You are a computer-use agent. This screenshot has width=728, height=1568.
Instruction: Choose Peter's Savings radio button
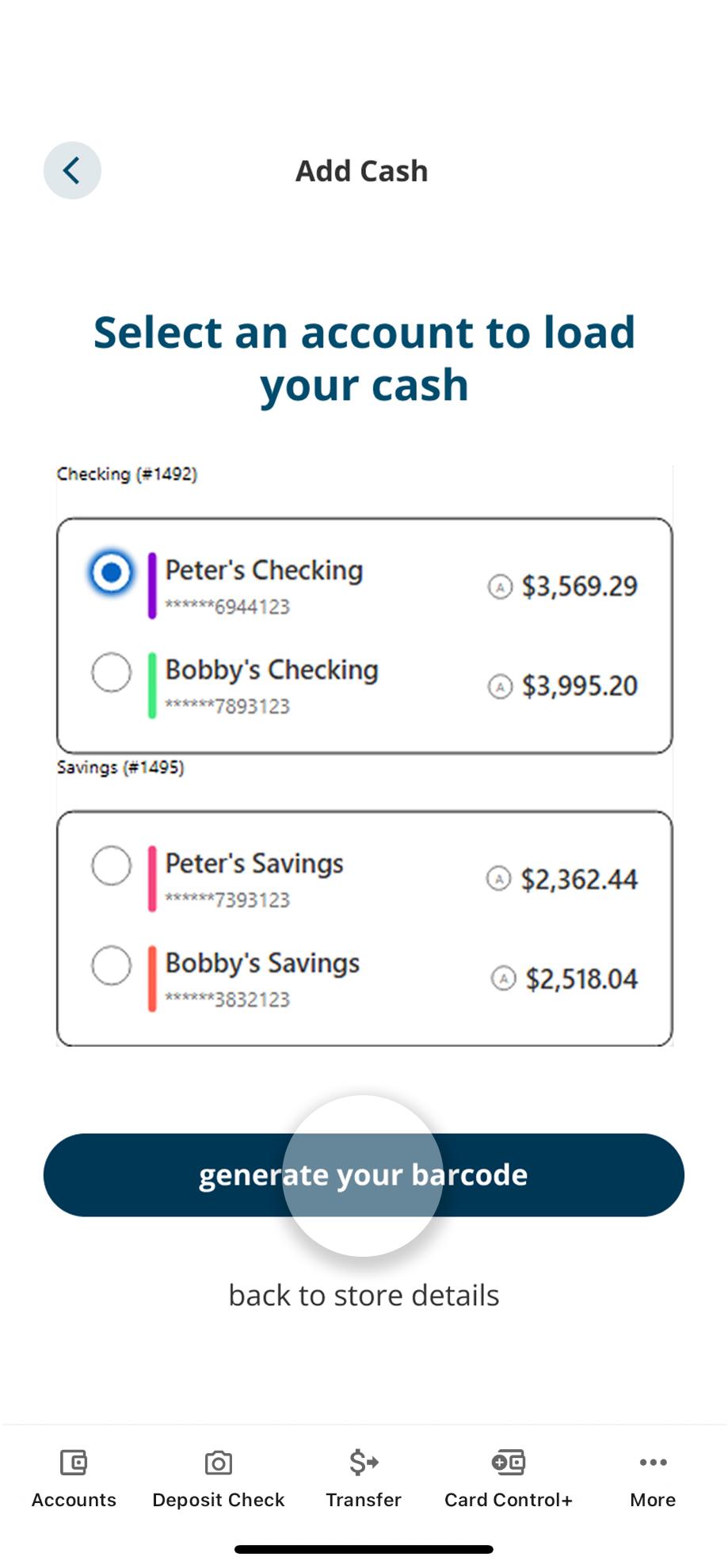point(111,866)
